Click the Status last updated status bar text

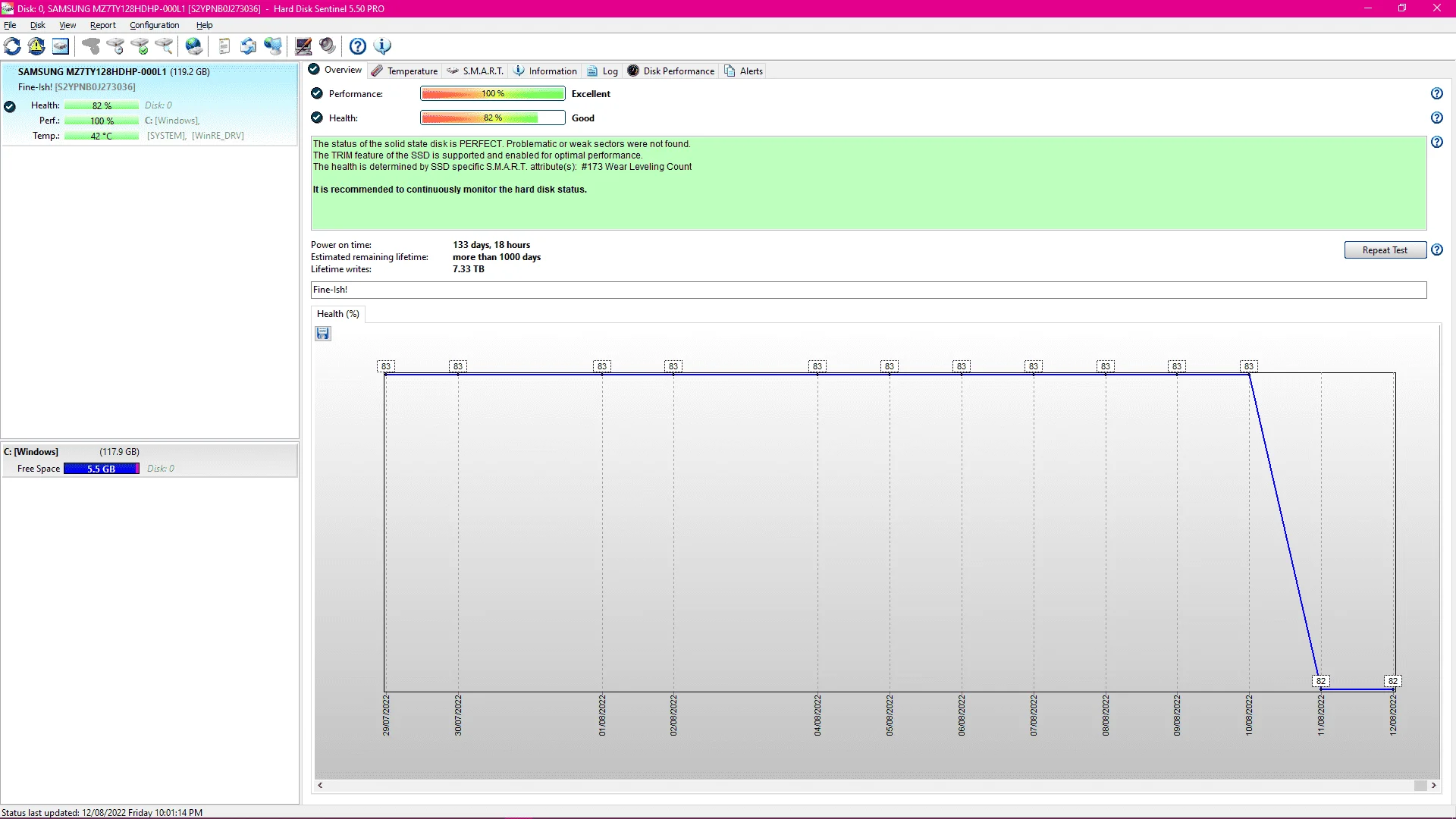(x=102, y=812)
